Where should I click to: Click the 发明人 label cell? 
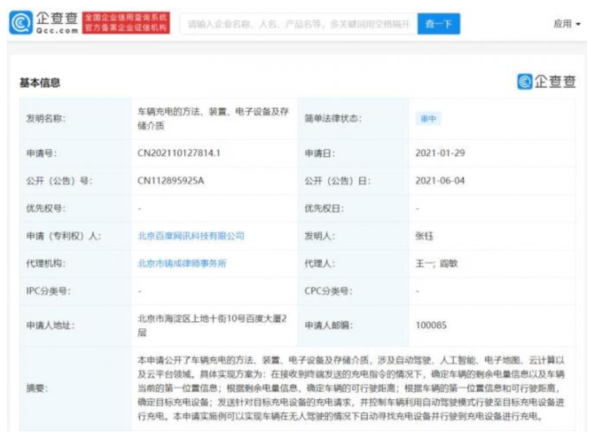pyautogui.click(x=354, y=236)
